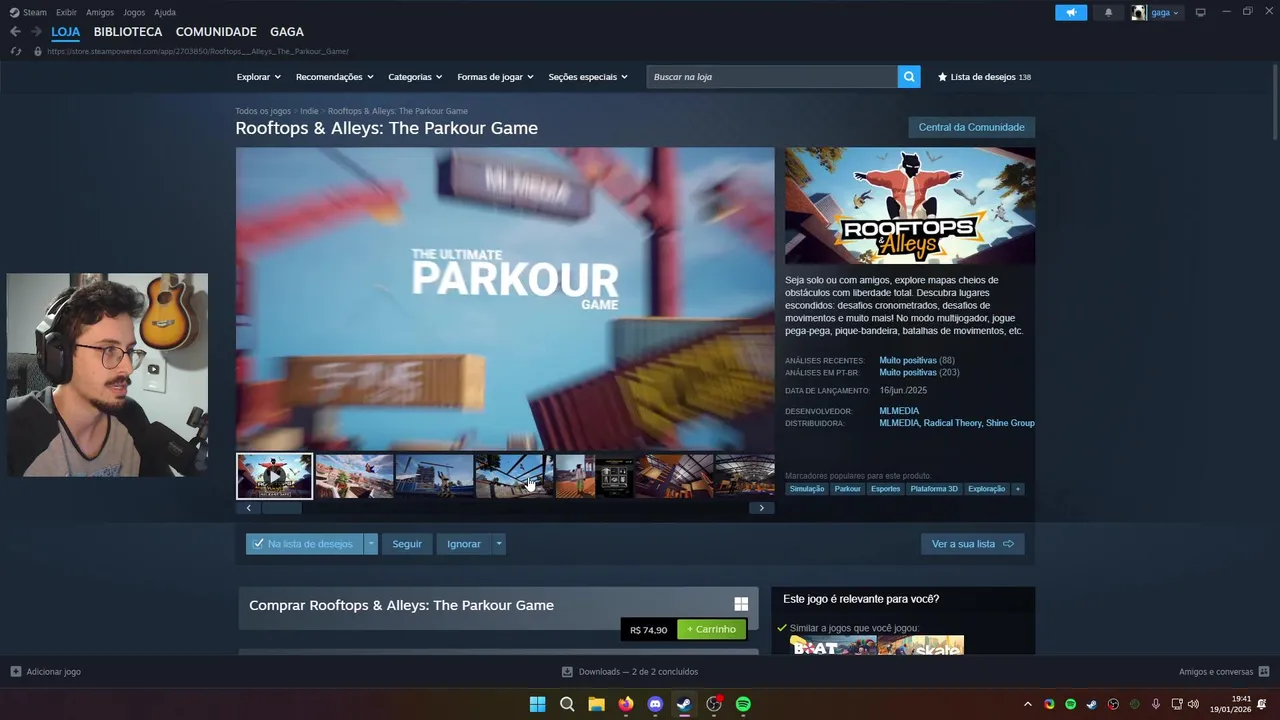Viewport: 1280px width, 720px height.
Task: Expand the Explorar menu
Action: (258, 77)
